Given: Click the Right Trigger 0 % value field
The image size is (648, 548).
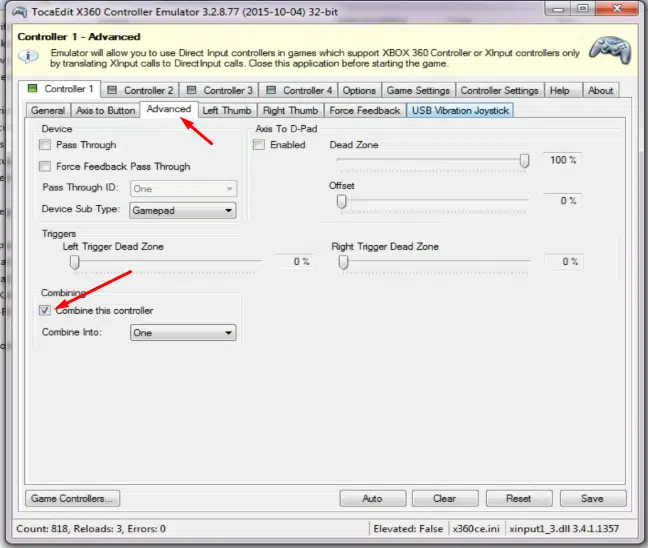Looking at the screenshot, I should point(564,262).
